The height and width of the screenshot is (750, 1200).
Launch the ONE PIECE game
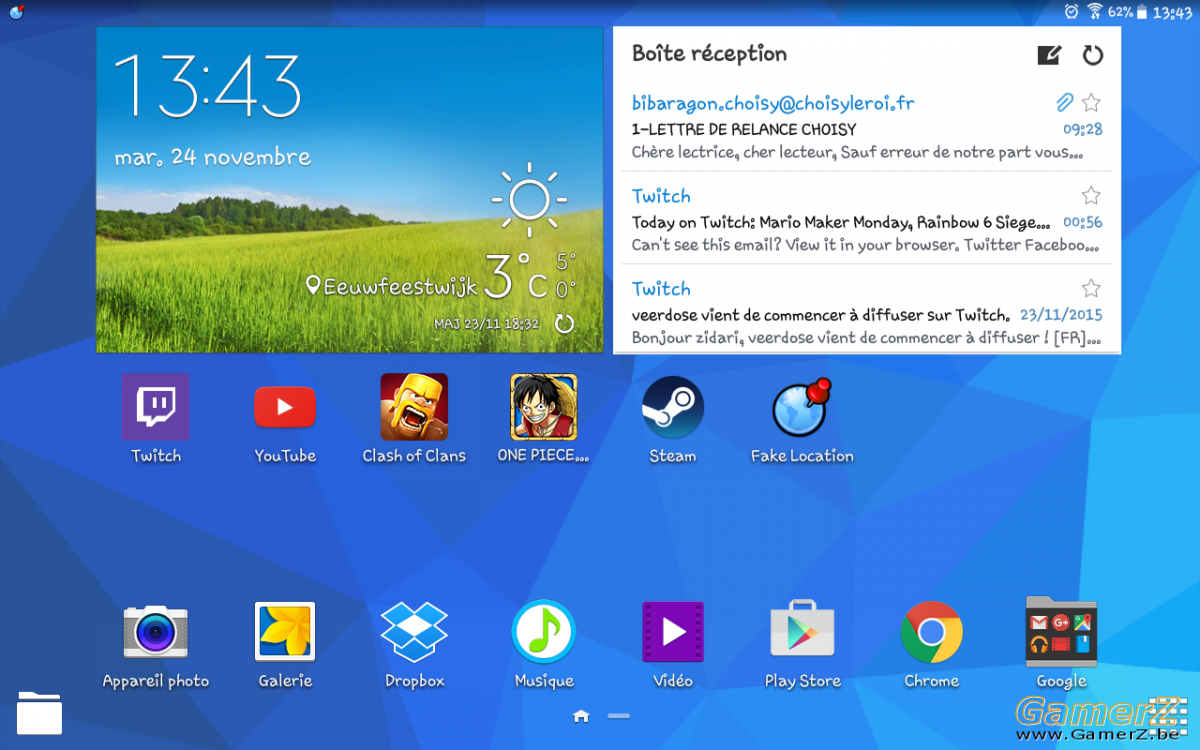(x=544, y=407)
